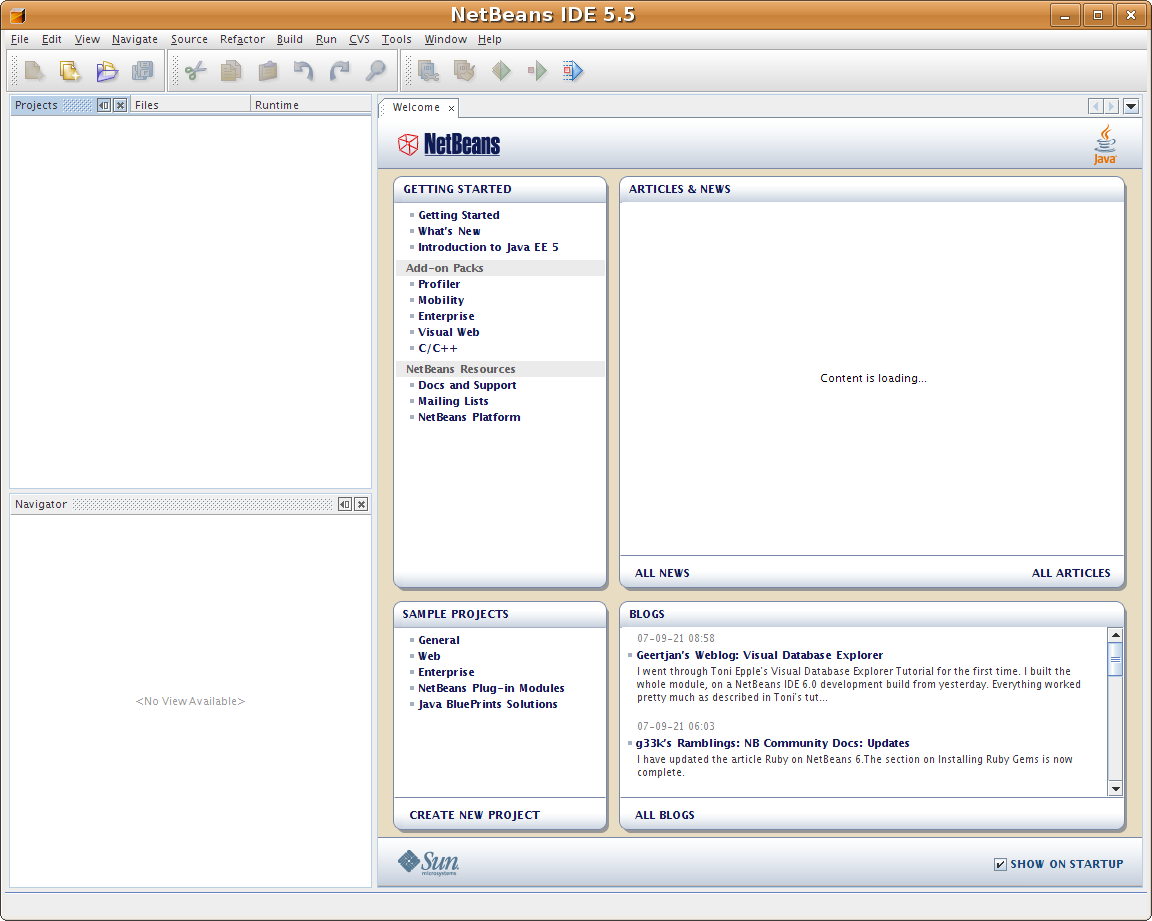1152x921 pixels.
Task: Click the Find magnifier icon
Action: click(375, 71)
